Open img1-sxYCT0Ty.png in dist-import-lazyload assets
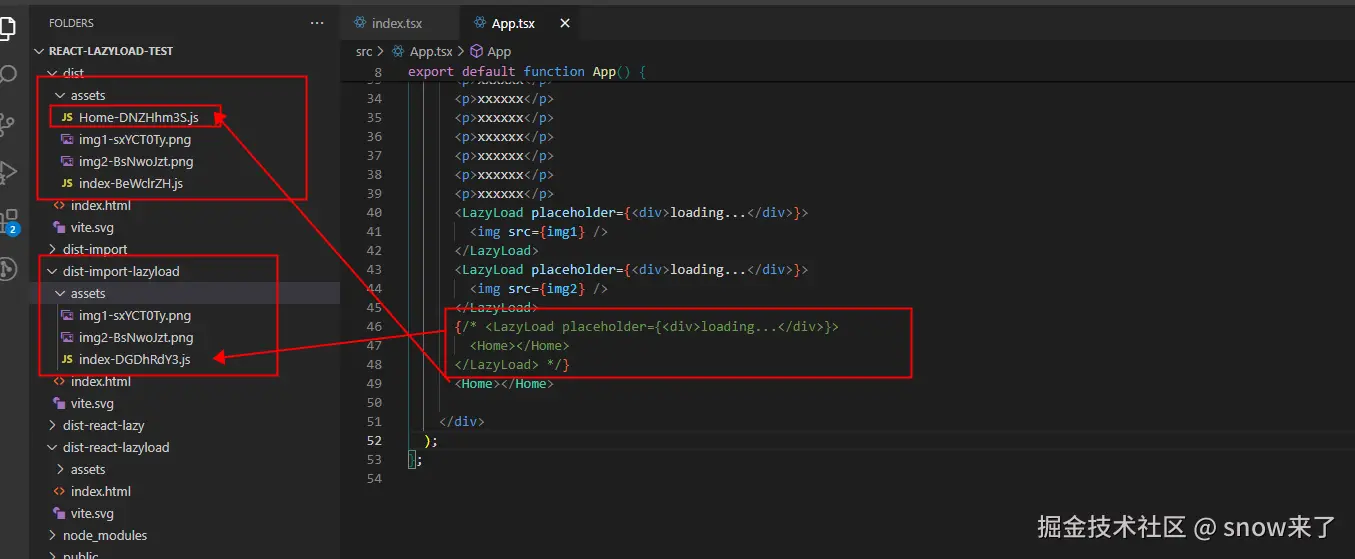1355x559 pixels. pyautogui.click(x=135, y=315)
